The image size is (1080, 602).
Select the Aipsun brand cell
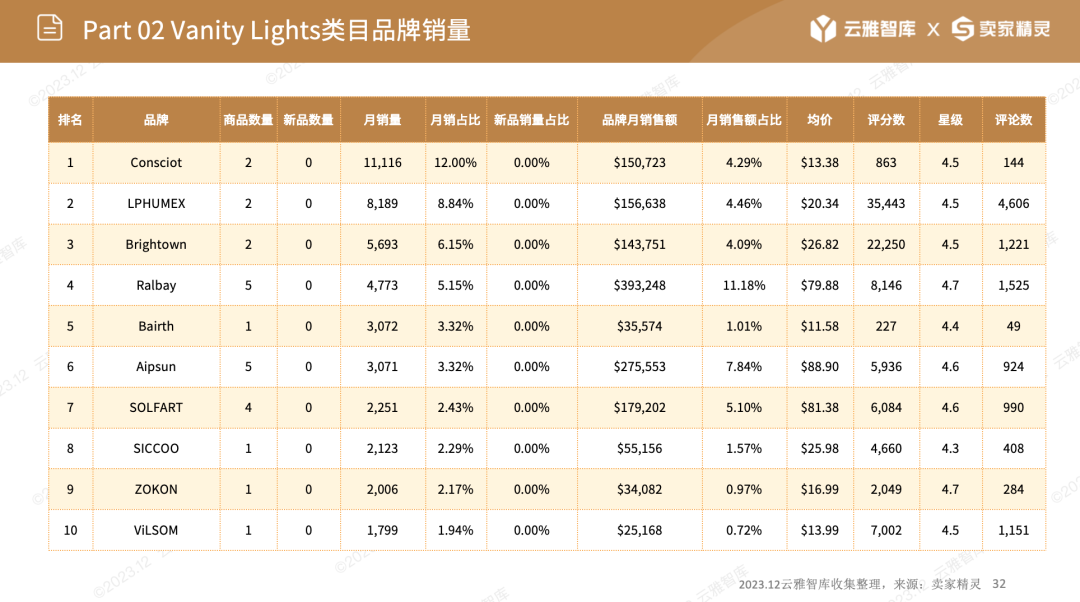click(x=156, y=366)
